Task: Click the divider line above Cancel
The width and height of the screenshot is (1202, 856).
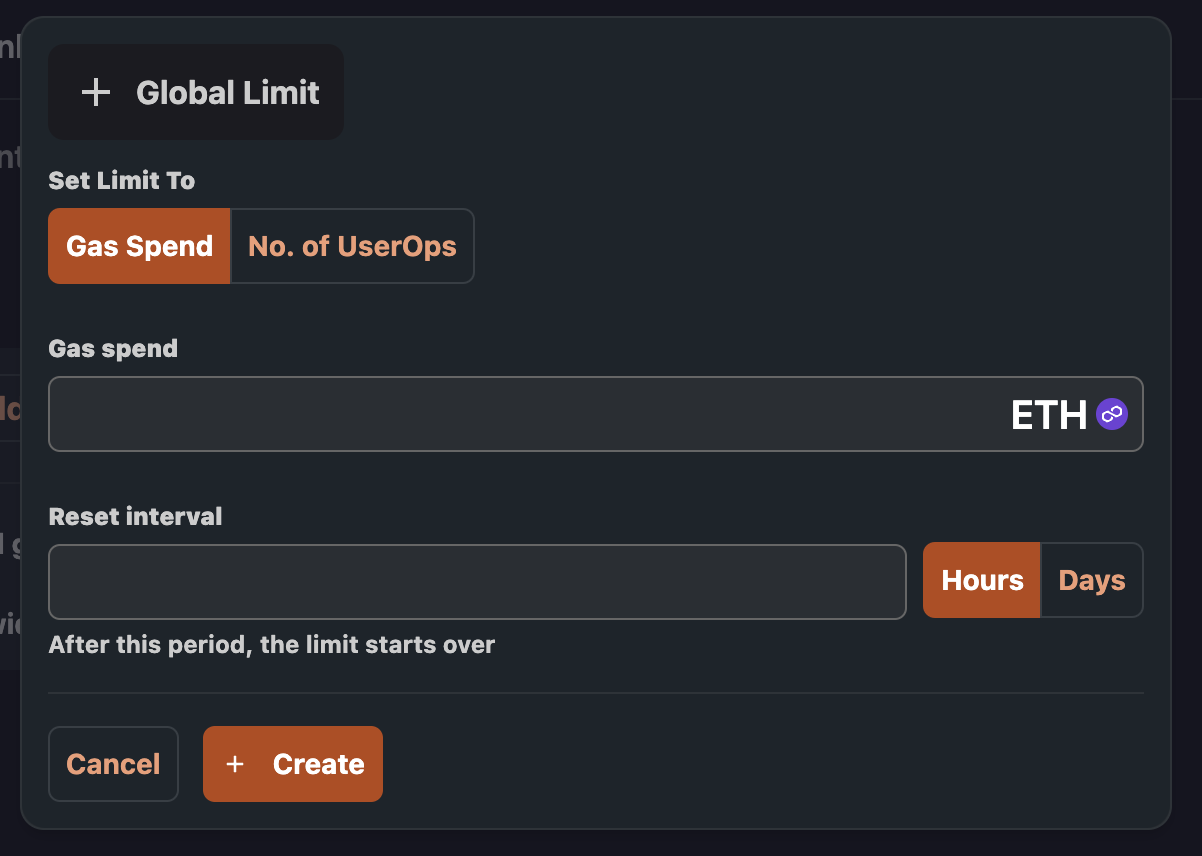Action: click(x=596, y=692)
